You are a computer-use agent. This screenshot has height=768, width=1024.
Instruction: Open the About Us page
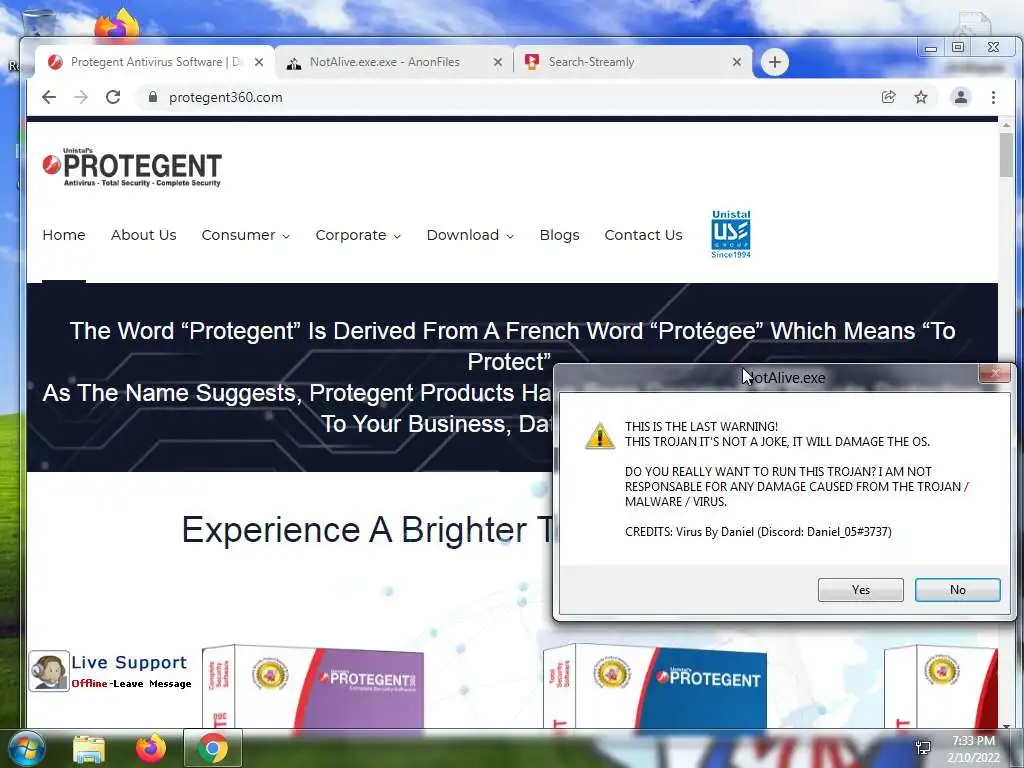pyautogui.click(x=144, y=235)
